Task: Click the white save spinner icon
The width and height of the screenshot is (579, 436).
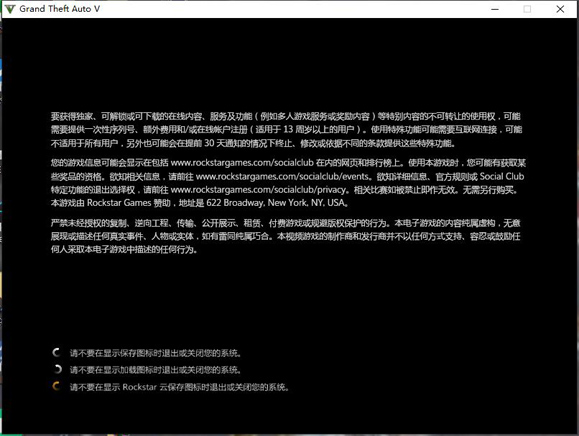Action: [x=56, y=353]
